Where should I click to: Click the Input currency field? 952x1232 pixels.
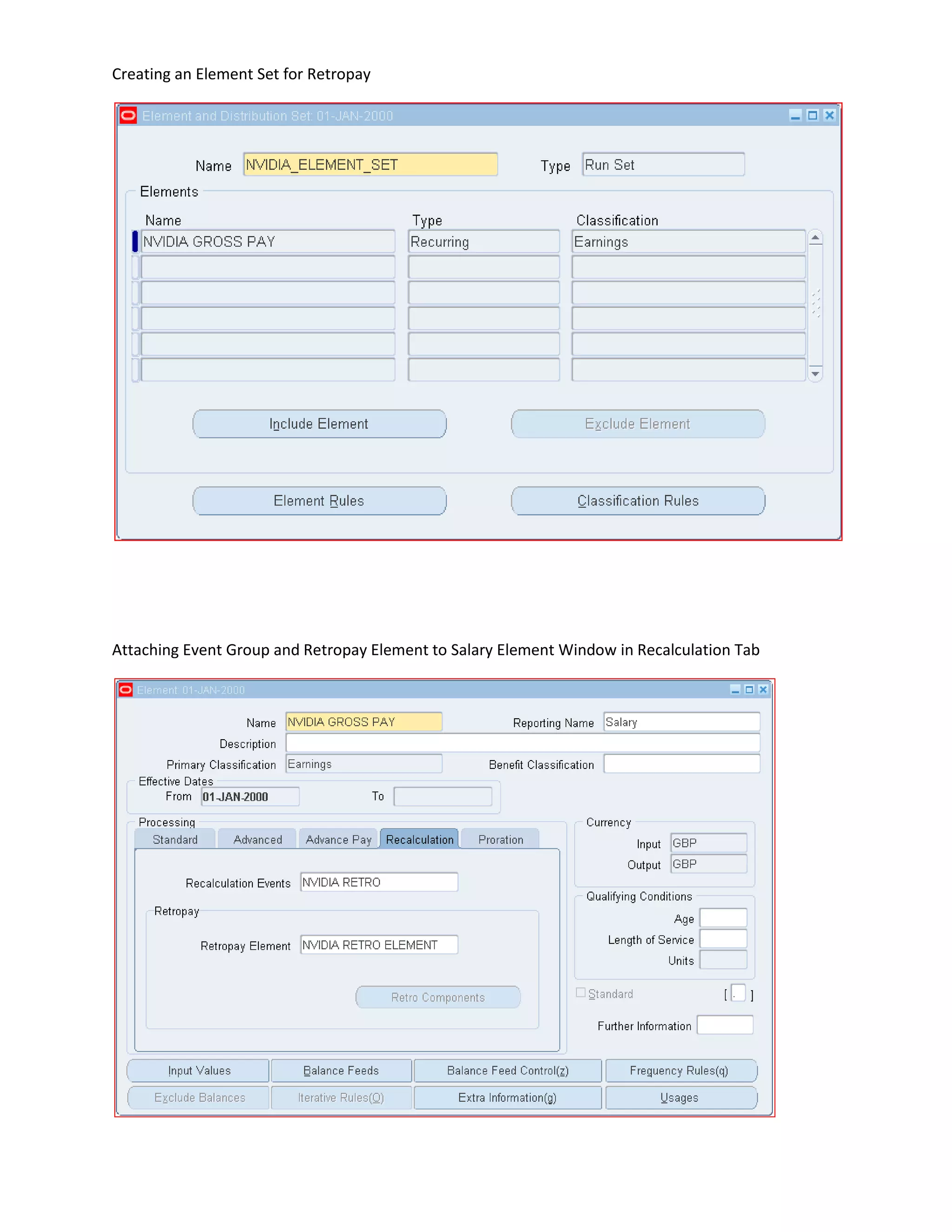pos(708,843)
